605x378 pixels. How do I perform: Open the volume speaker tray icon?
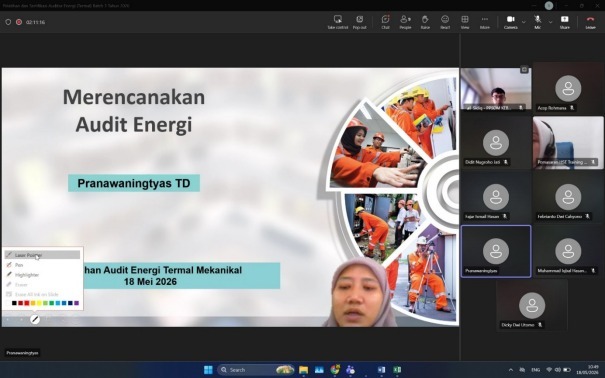(x=558, y=370)
